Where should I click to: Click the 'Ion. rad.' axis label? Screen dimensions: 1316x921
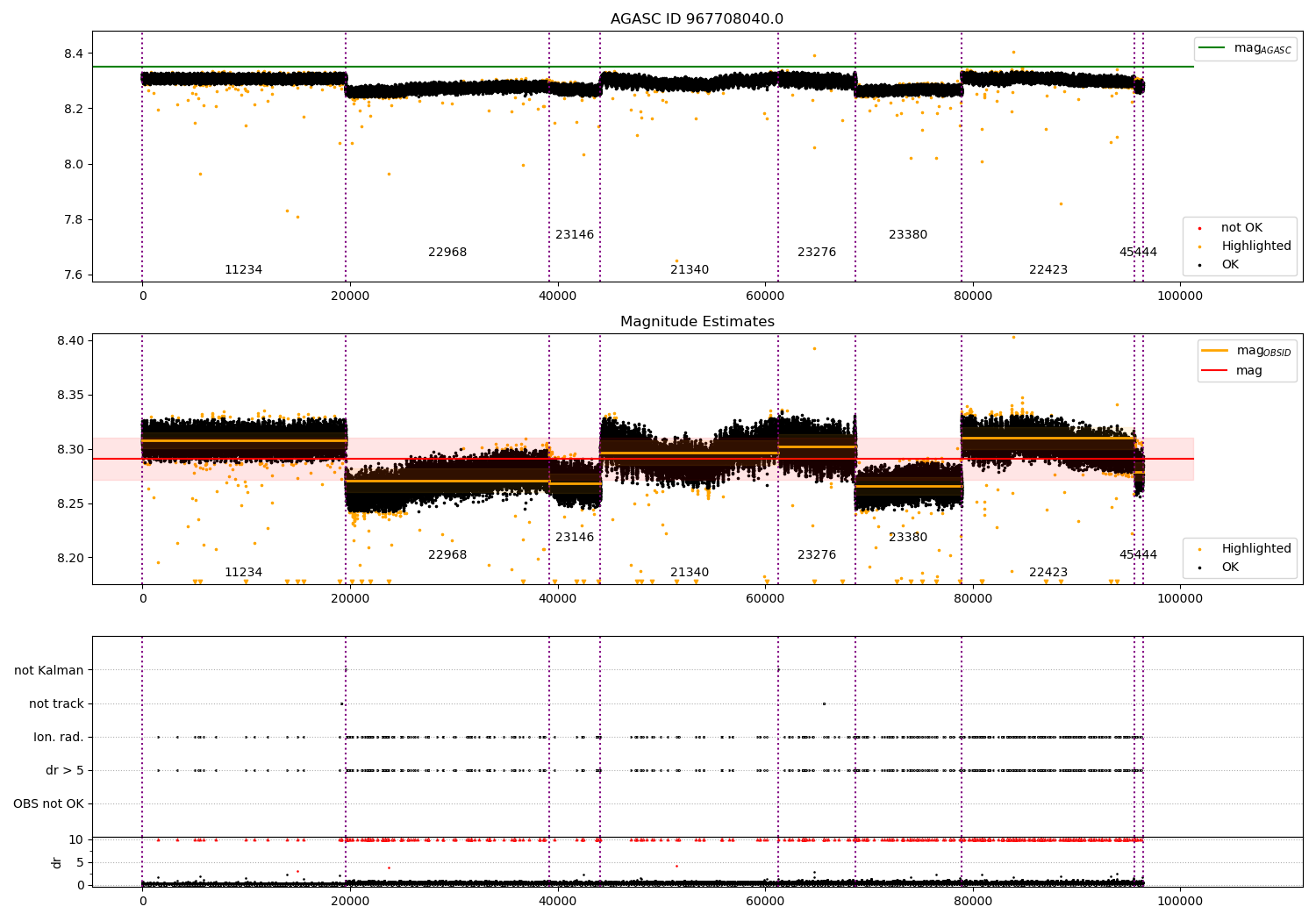pos(59,737)
